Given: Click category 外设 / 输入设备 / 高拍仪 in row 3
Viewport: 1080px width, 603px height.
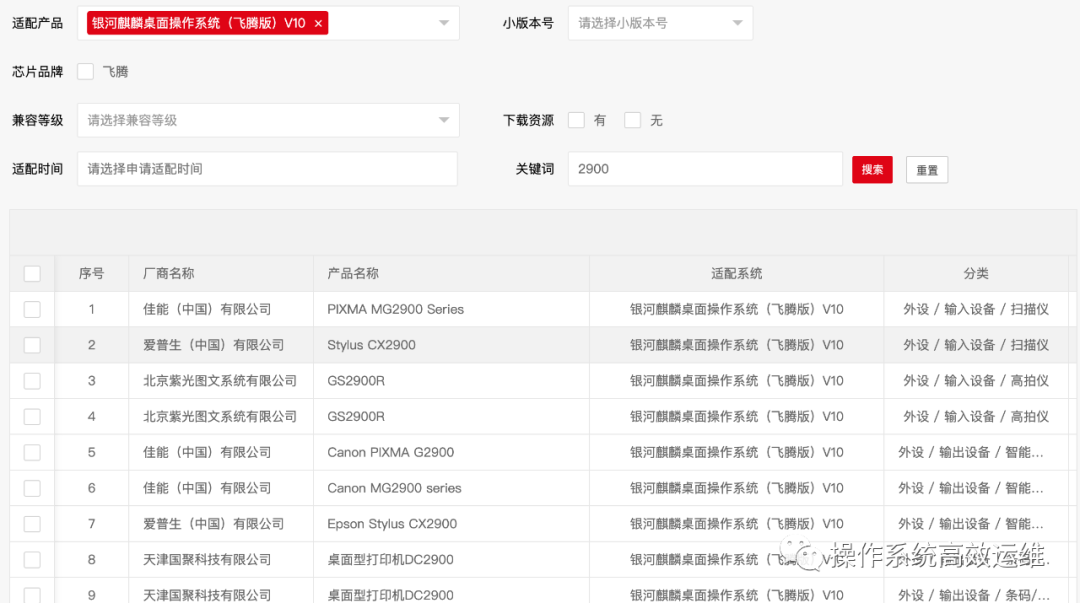Looking at the screenshot, I should (976, 381).
